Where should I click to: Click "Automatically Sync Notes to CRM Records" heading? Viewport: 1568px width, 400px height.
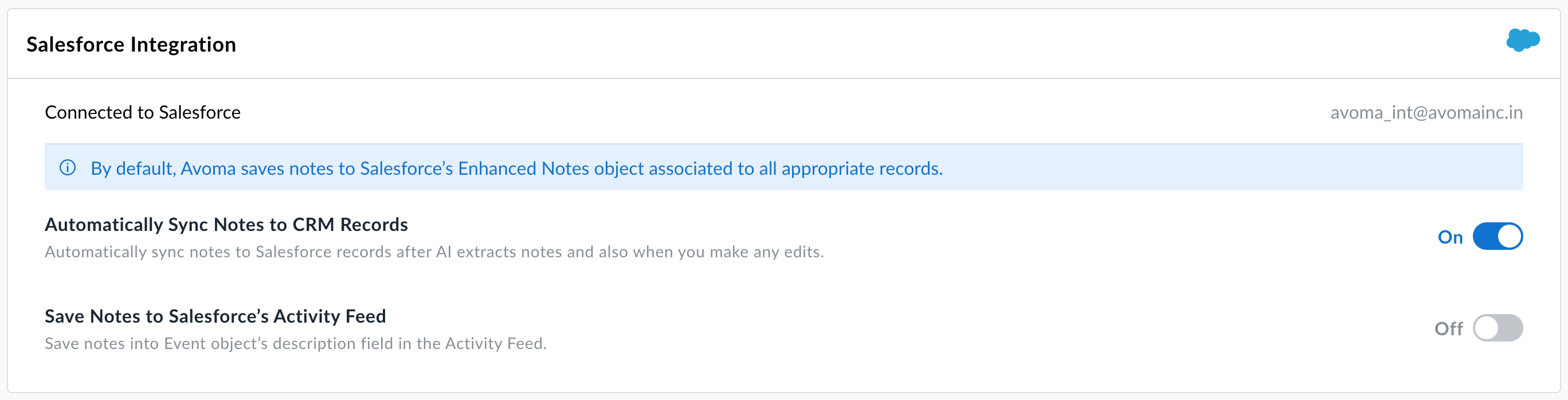point(226,225)
